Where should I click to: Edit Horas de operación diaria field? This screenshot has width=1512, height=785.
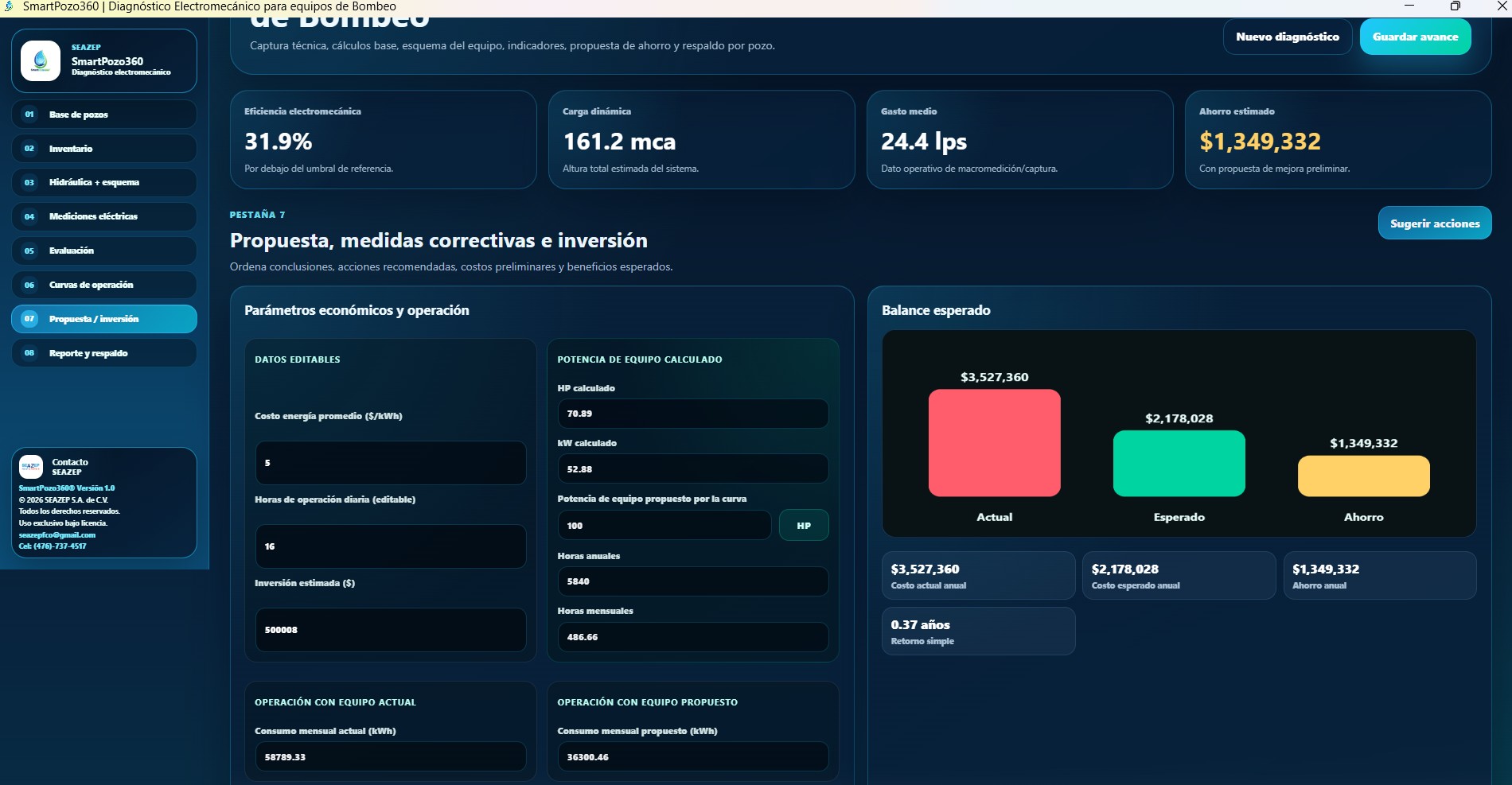point(391,546)
